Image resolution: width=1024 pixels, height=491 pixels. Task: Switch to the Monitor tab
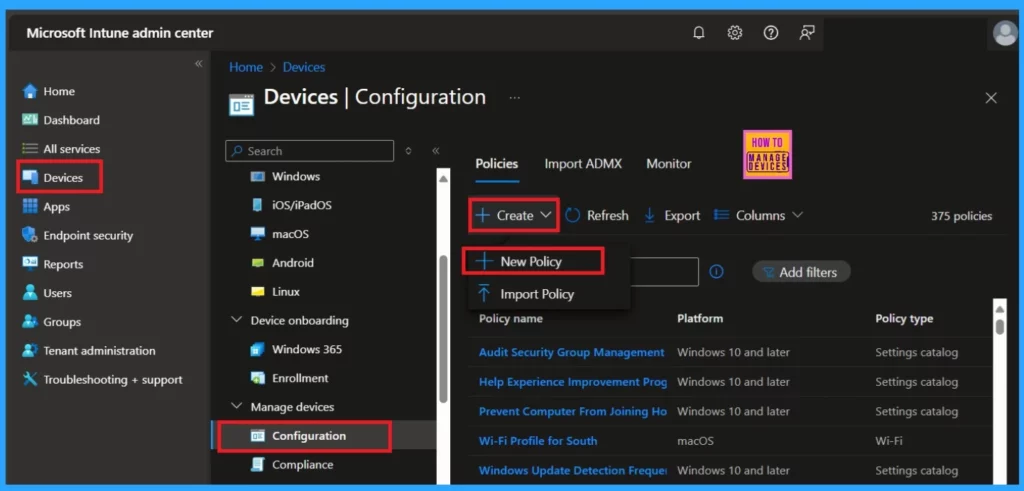(669, 164)
